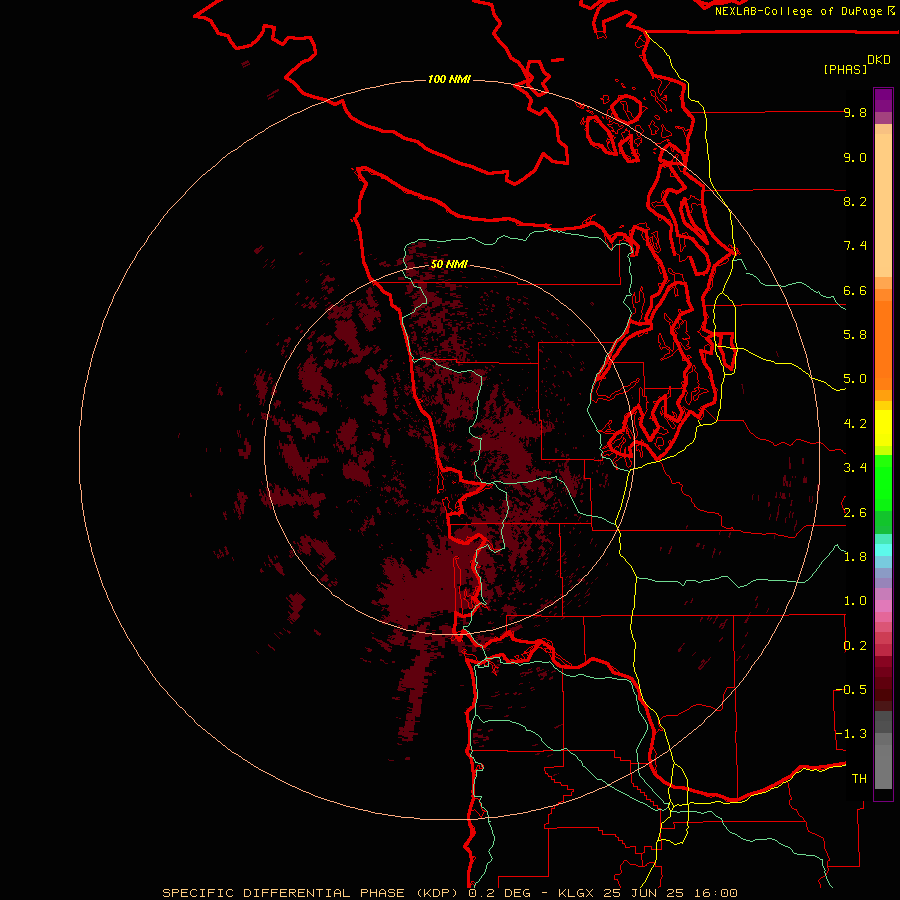Click the [PHAS] legend label
This screenshot has height=900, width=900.
[844, 70]
